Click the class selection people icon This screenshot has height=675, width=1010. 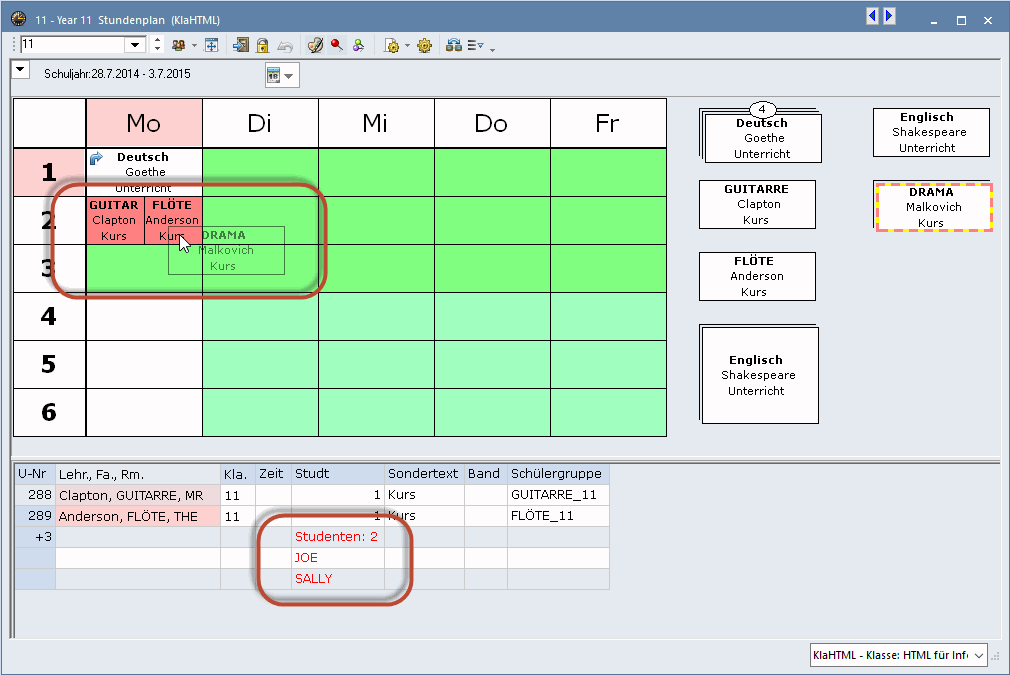coord(178,45)
